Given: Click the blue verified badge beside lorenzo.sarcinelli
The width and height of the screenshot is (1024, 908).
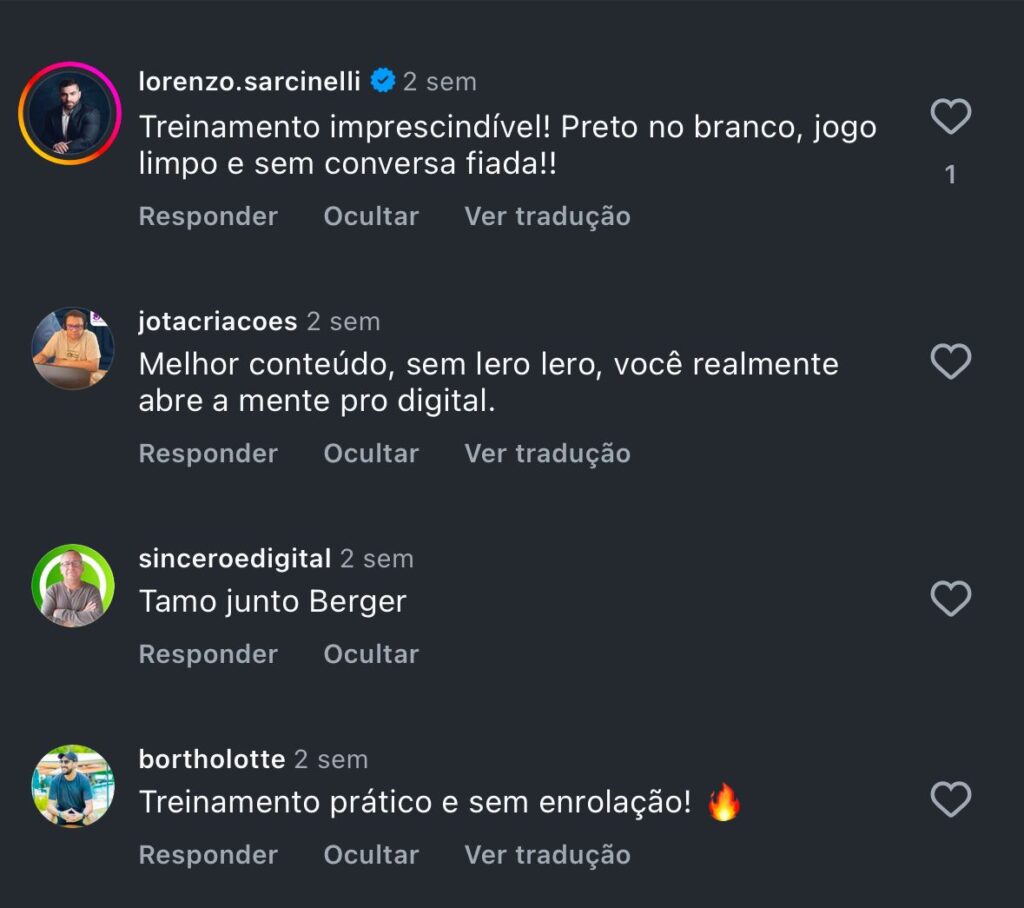Looking at the screenshot, I should [382, 81].
